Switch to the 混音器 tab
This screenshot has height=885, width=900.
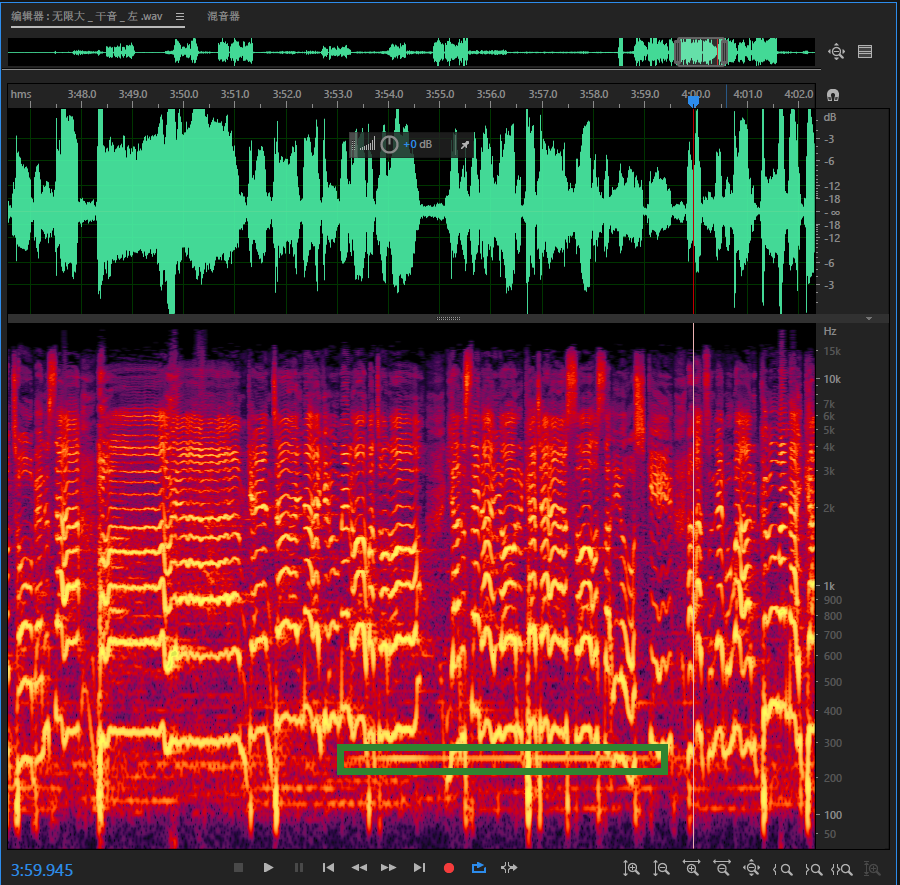[223, 17]
